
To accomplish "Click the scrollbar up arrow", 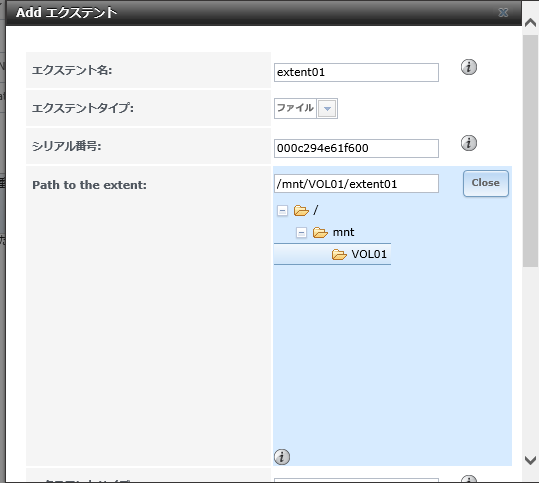I will [x=530, y=23].
